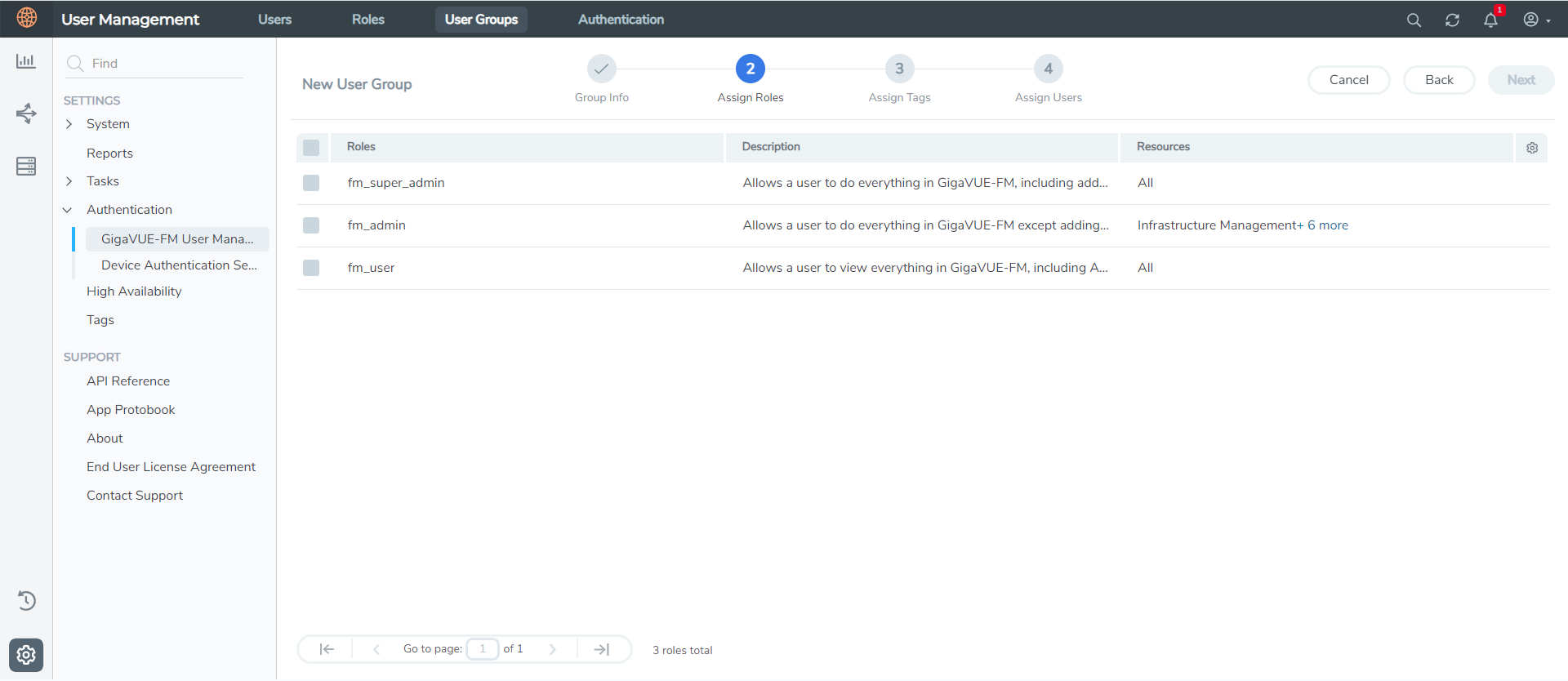Expand the Tasks tree item
This screenshot has height=681, width=1568.
coord(69,181)
